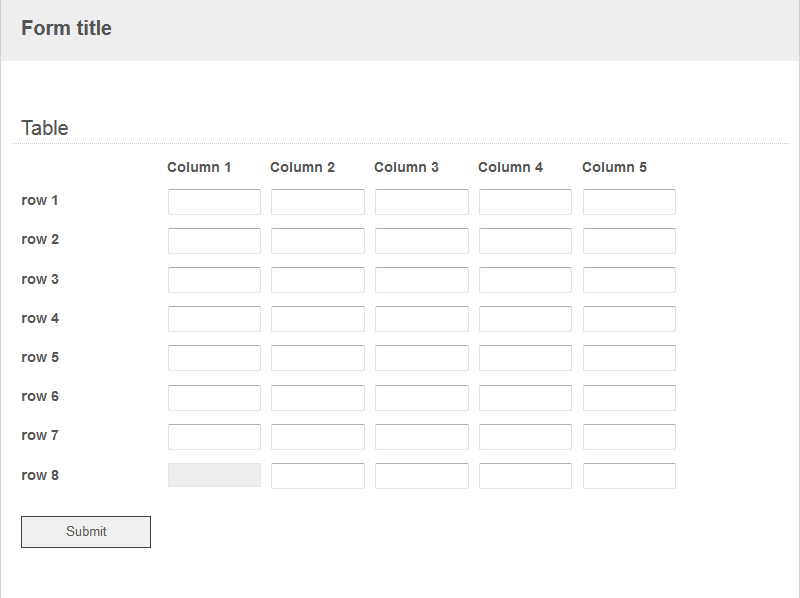Viewport: 800px width, 598px height.
Task: Select the row 4 Column 2 field
Action: (318, 319)
